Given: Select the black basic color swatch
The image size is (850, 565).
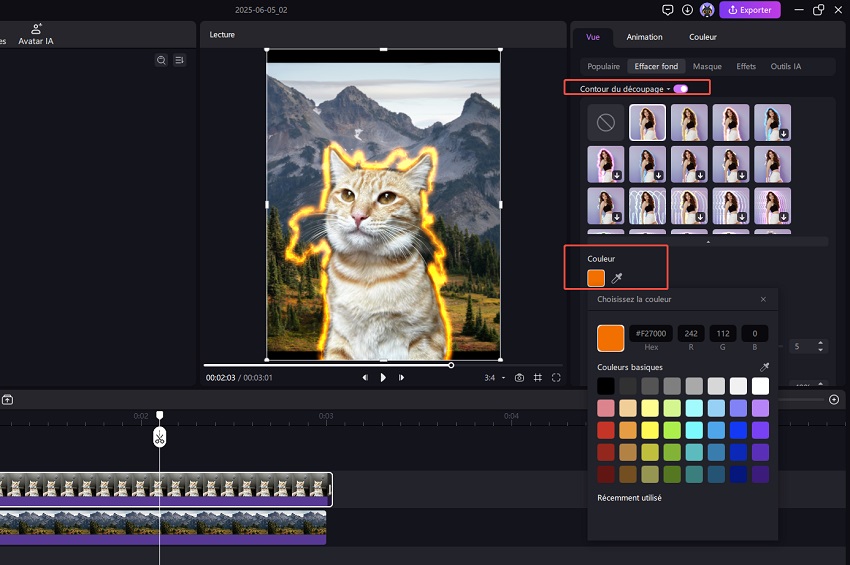Looking at the screenshot, I should coord(606,386).
